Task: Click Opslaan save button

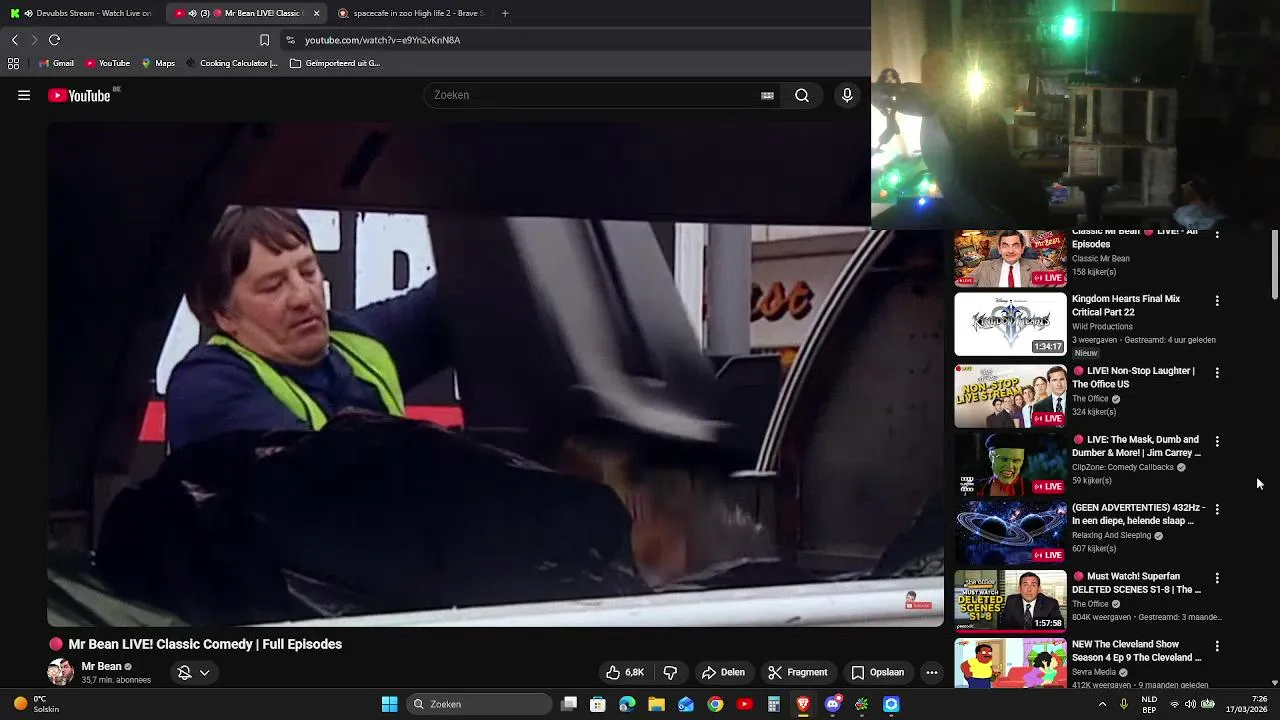Action: [878, 672]
